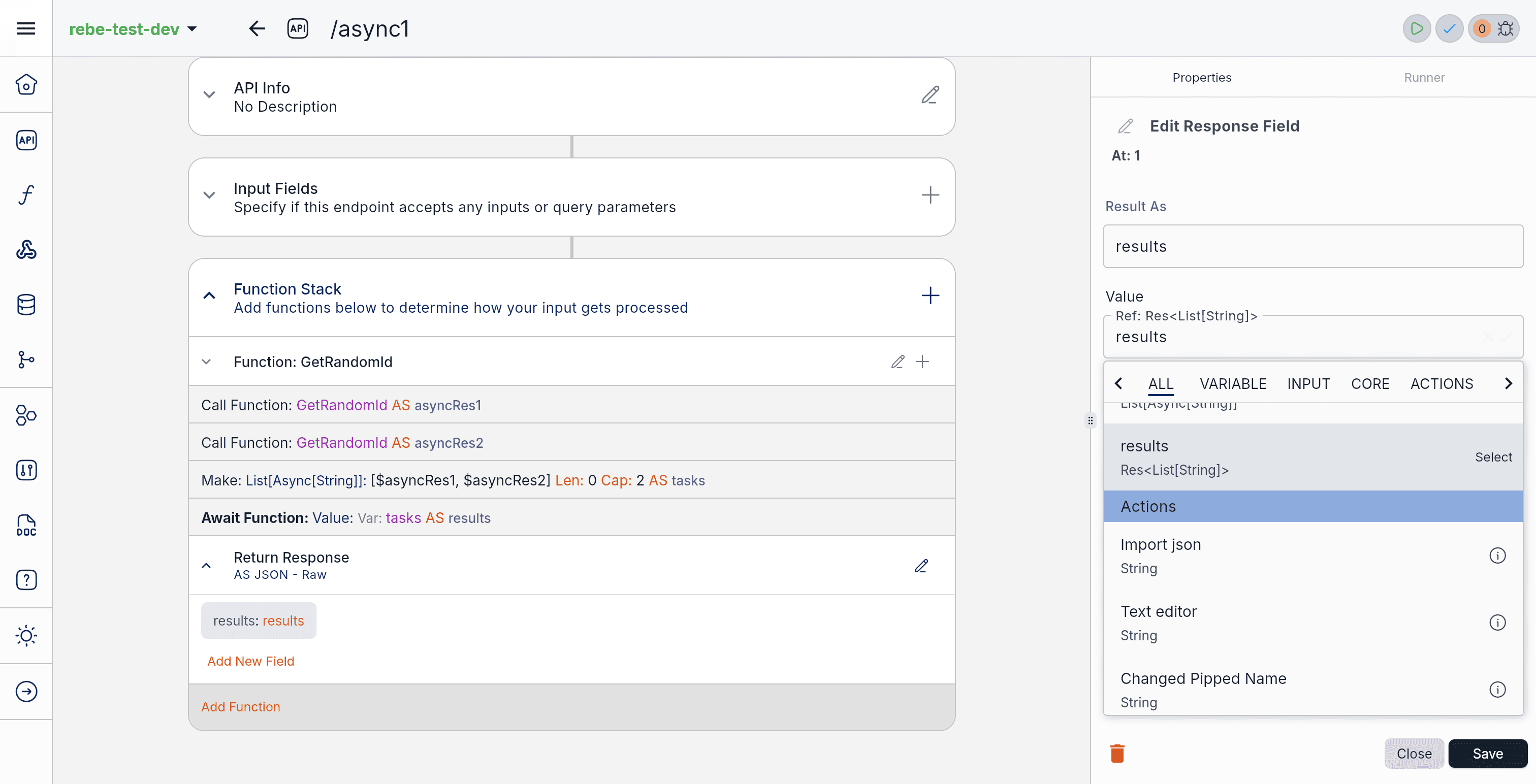The width and height of the screenshot is (1536, 784).
Task: Expand Function: GetRandomId chevron
Action: click(x=206, y=362)
